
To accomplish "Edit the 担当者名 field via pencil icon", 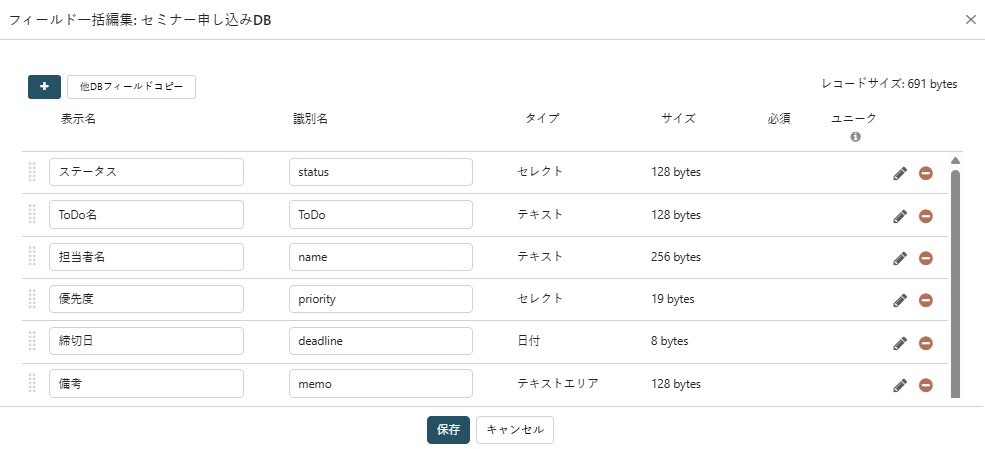I will tap(900, 258).
